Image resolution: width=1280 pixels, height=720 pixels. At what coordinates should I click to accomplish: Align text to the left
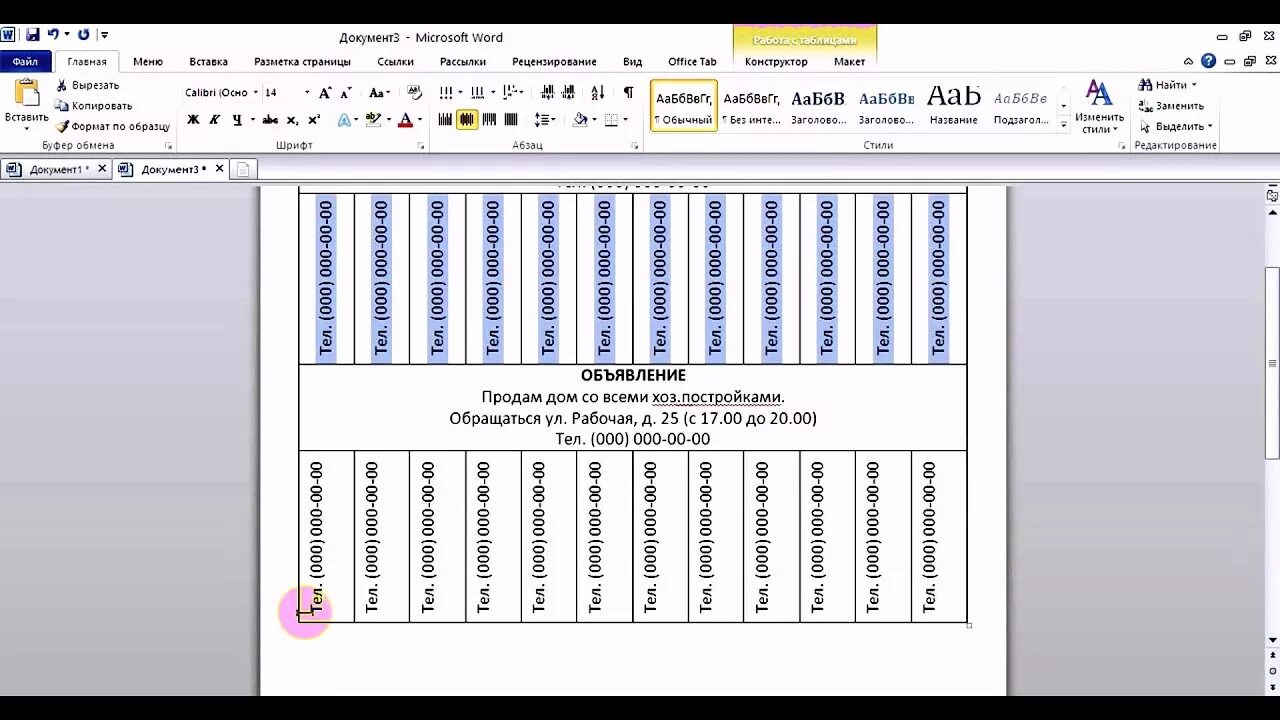[446, 120]
